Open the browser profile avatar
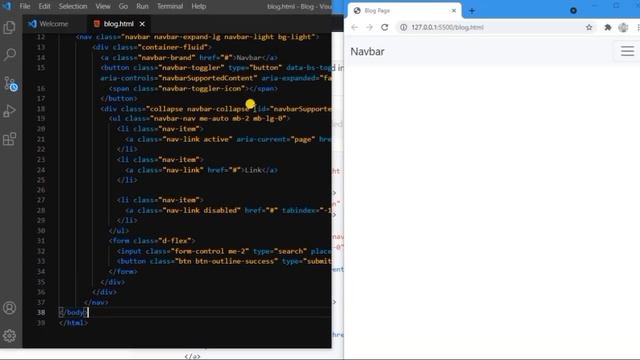640x360 pixels. tap(623, 27)
